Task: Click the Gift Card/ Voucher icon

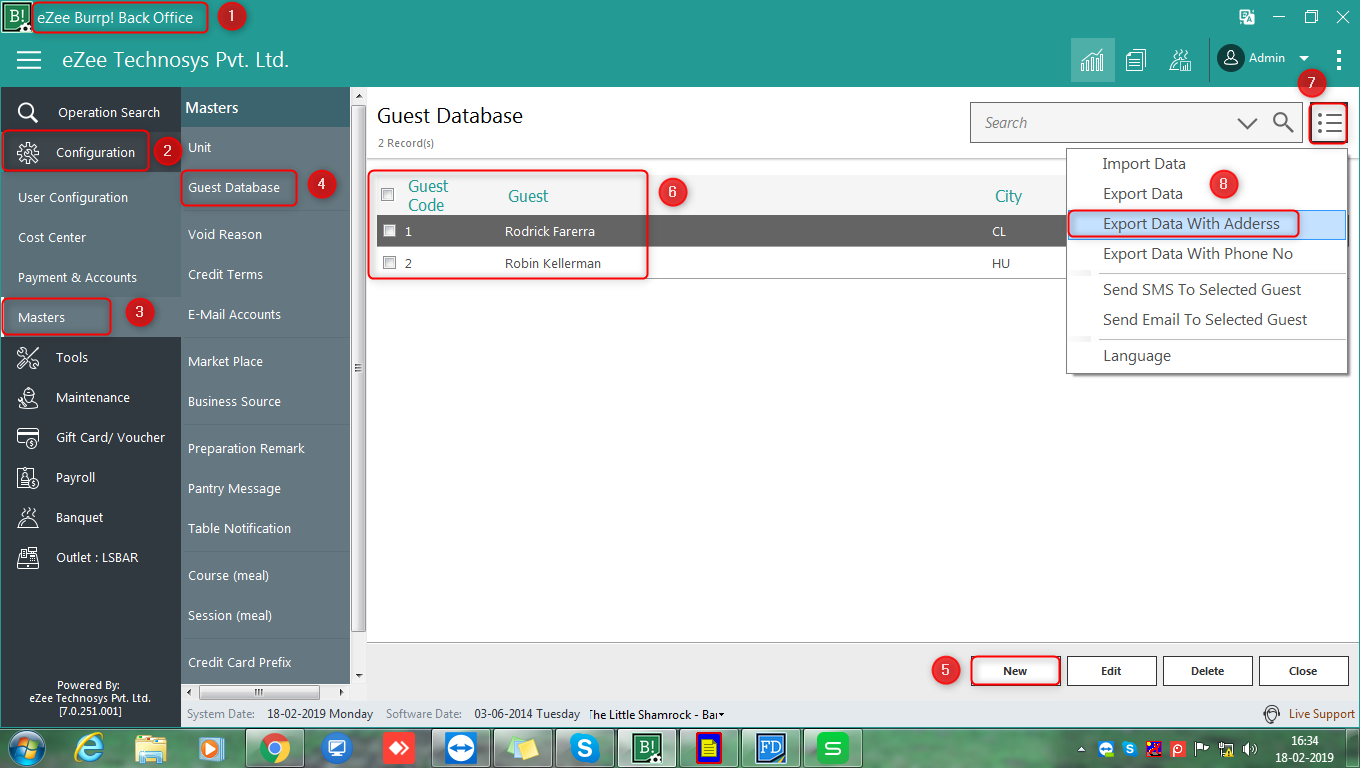Action: [x=28, y=437]
